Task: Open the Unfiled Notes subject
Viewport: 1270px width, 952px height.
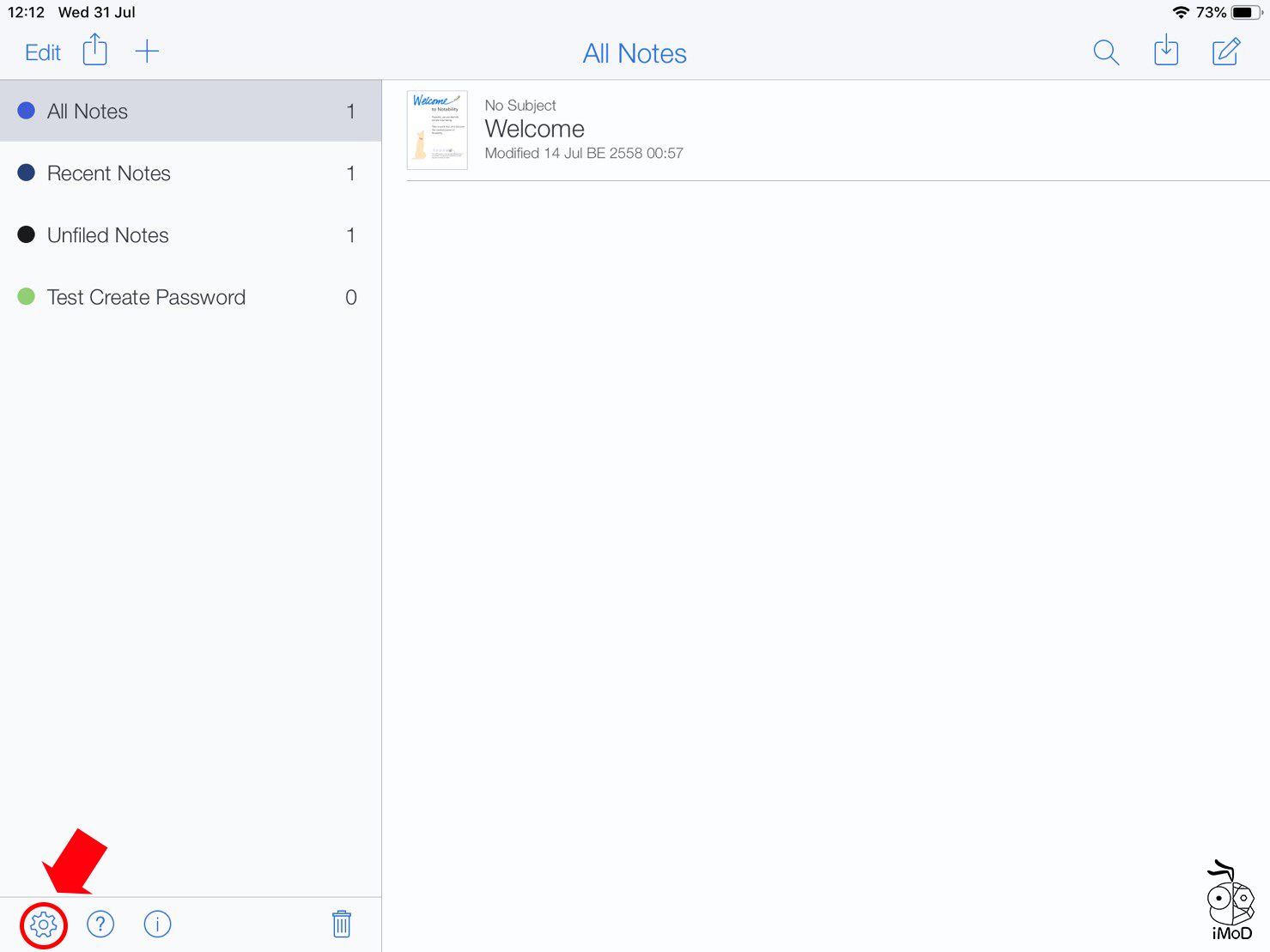Action: pos(107,234)
